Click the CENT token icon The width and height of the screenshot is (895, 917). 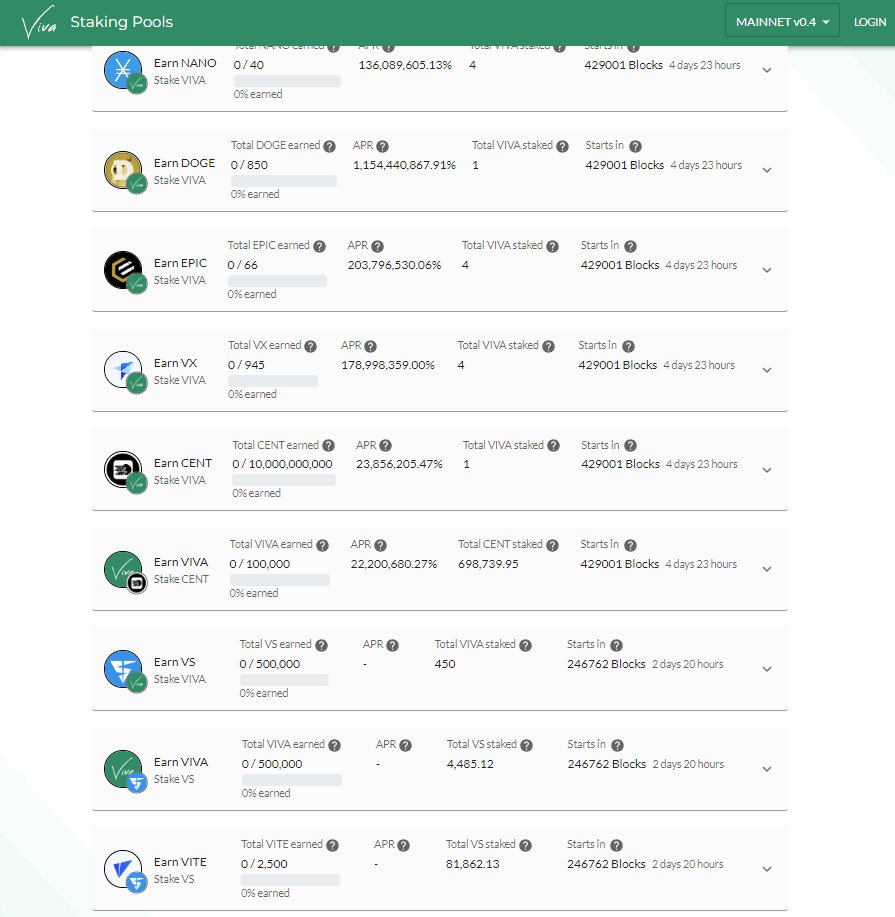tap(123, 470)
